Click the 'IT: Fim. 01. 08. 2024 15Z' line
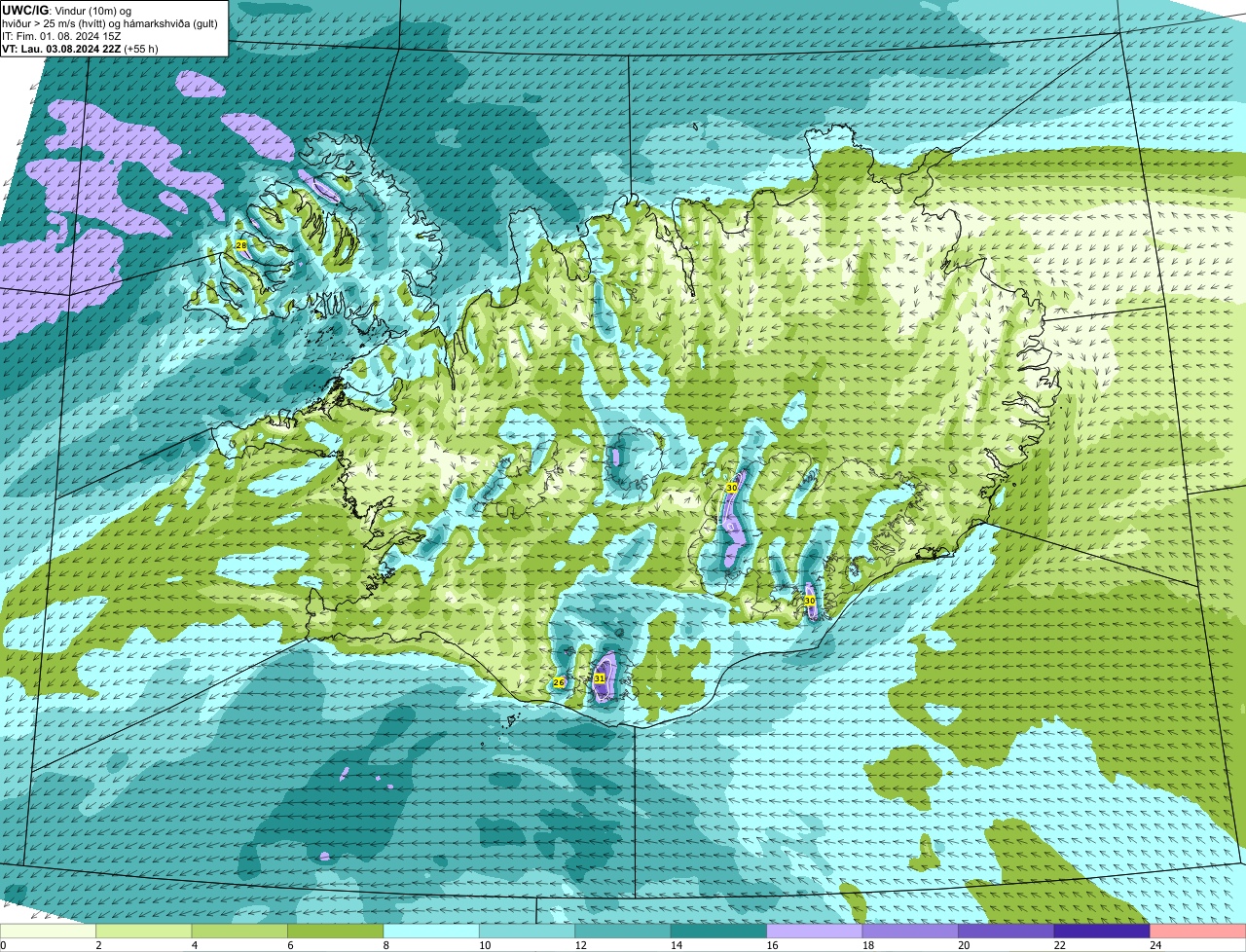 [61, 36]
